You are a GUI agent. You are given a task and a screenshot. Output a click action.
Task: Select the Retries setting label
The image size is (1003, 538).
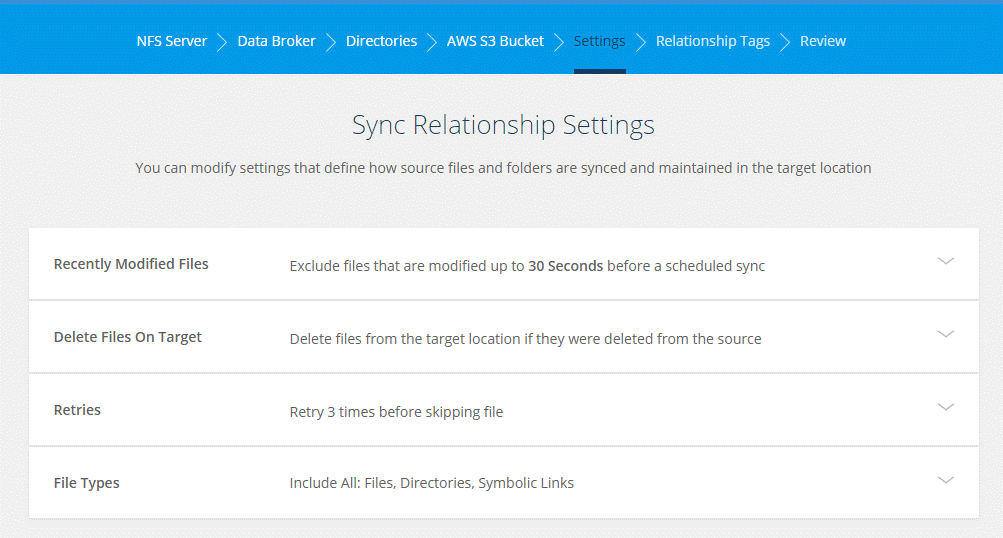pyautogui.click(x=77, y=410)
